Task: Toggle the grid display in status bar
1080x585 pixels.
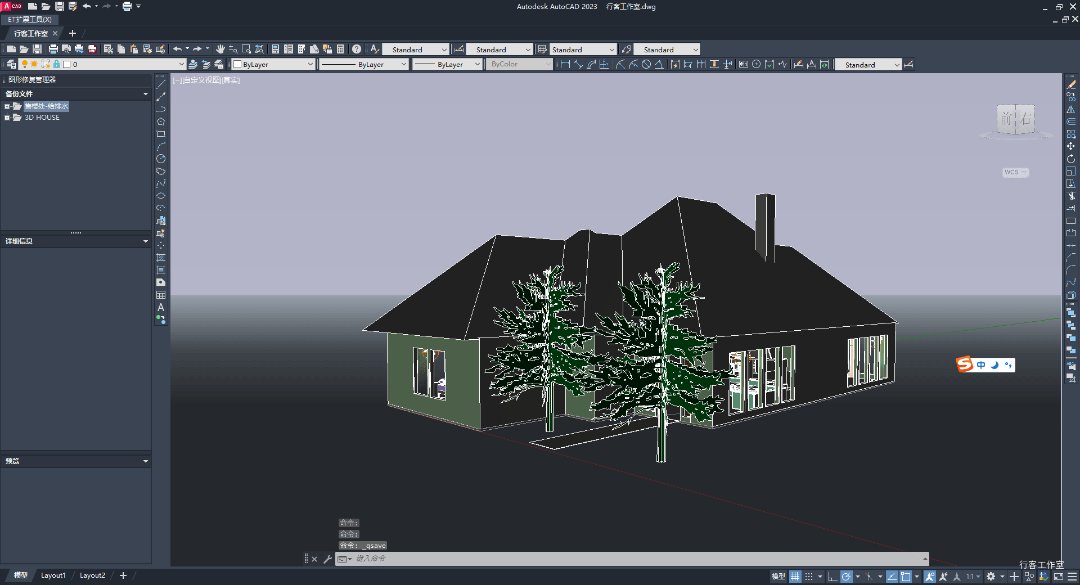Action: point(795,577)
